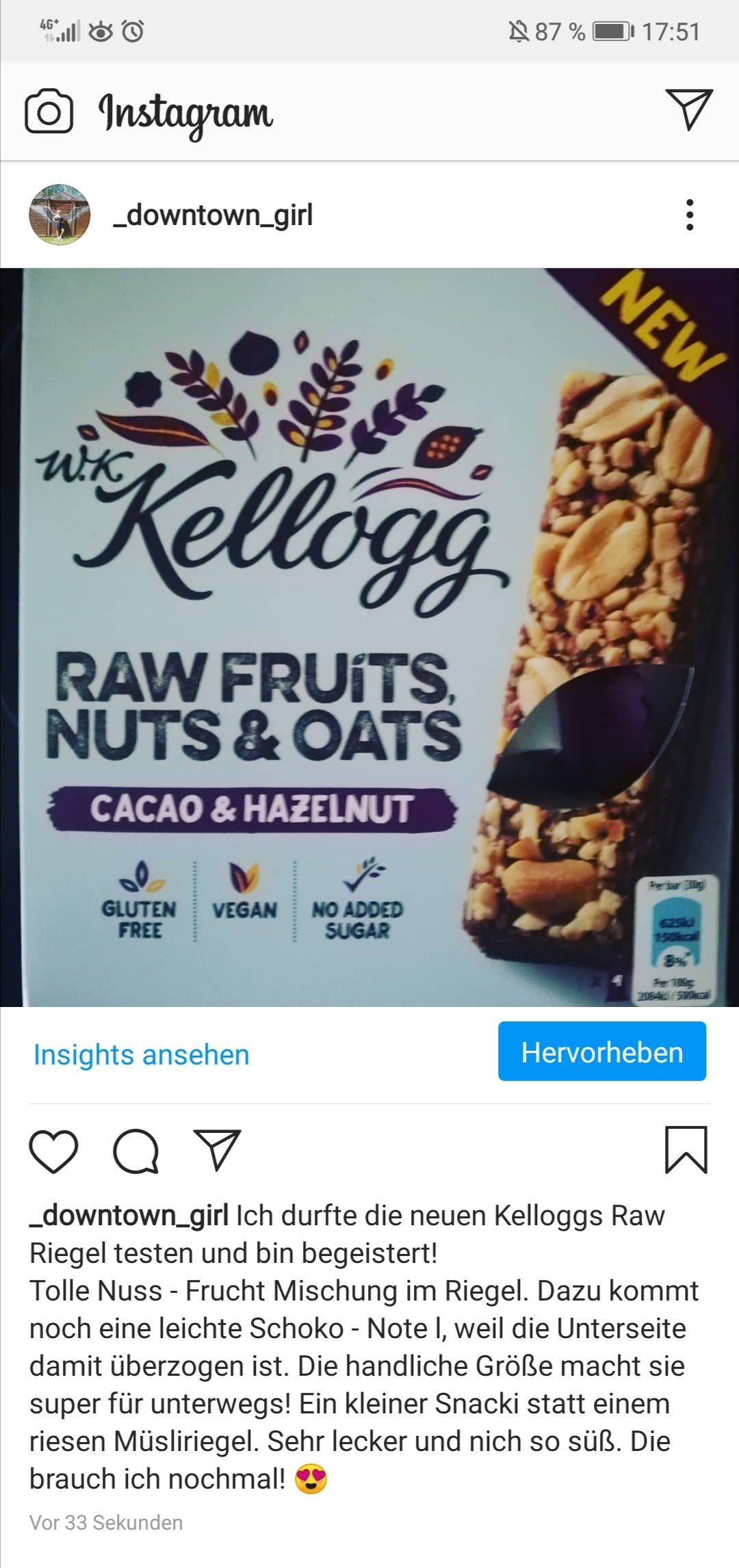
Task: Tap the Kellogg product photo
Action: pyautogui.click(x=369, y=637)
